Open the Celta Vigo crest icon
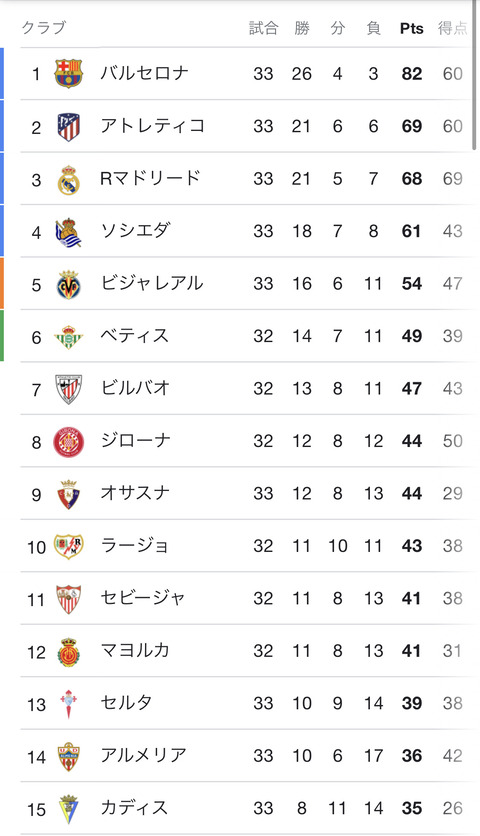Viewport: 480px width, 836px height. coord(68,704)
